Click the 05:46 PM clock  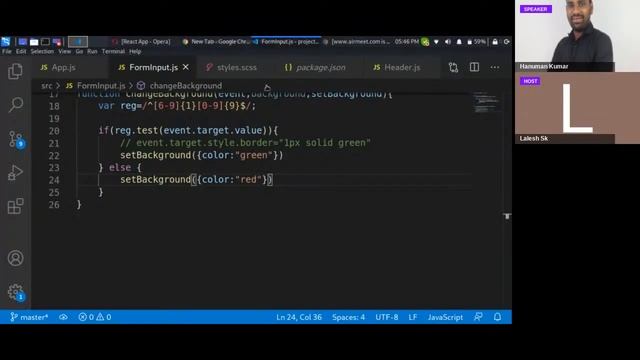click(406, 42)
